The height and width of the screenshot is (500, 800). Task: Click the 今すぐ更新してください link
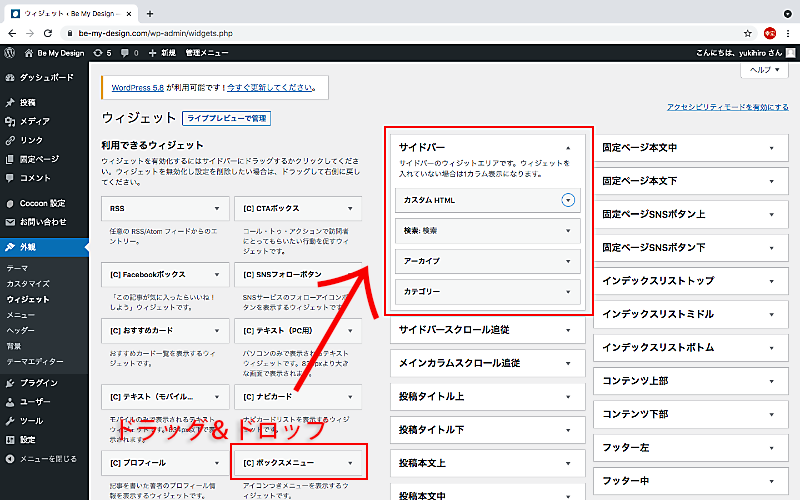click(272, 87)
